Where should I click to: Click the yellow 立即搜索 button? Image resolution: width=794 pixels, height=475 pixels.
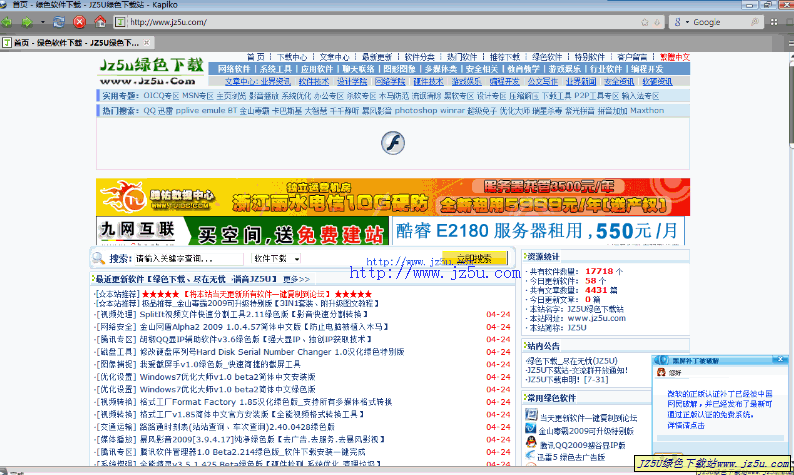pos(474,258)
